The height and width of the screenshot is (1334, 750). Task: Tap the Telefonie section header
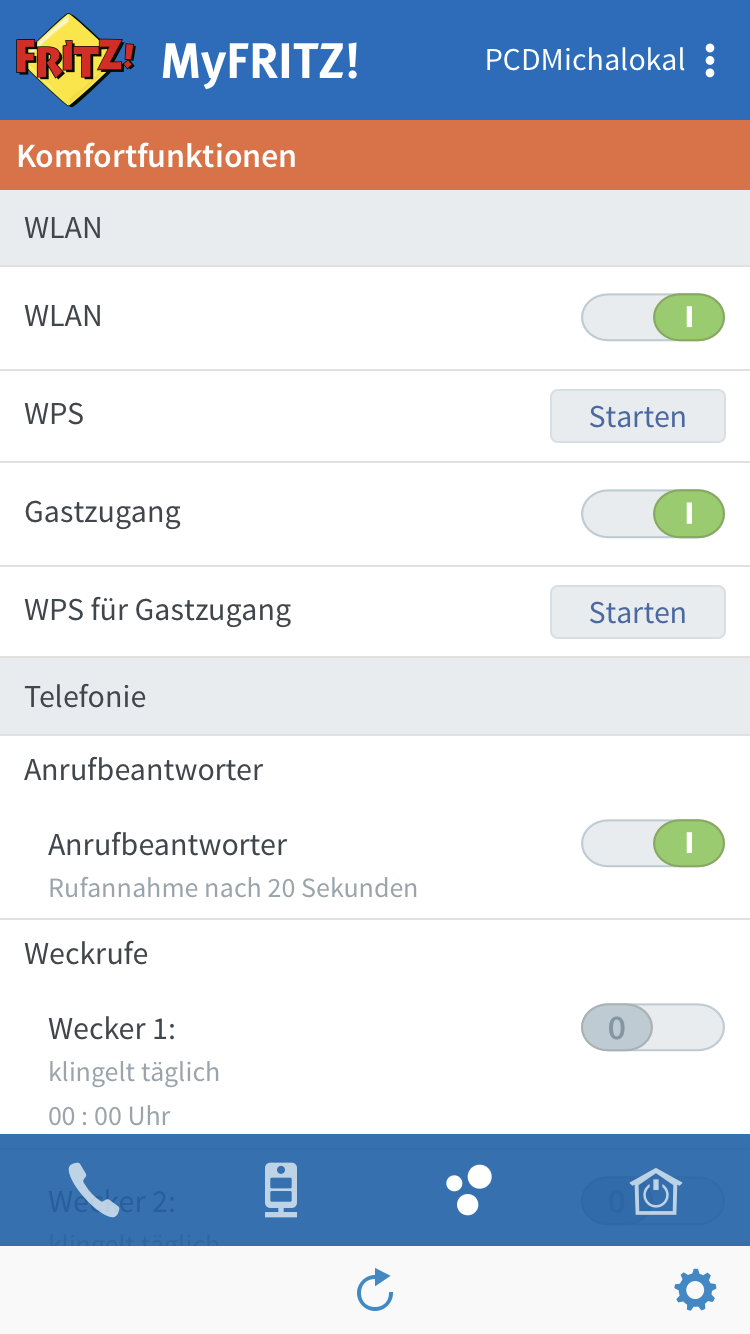[x=375, y=696]
